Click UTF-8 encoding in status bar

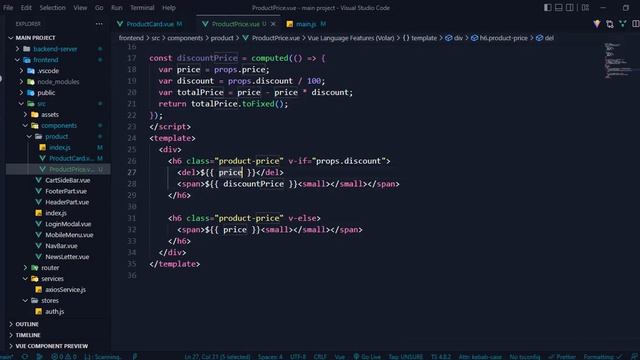tap(298, 356)
